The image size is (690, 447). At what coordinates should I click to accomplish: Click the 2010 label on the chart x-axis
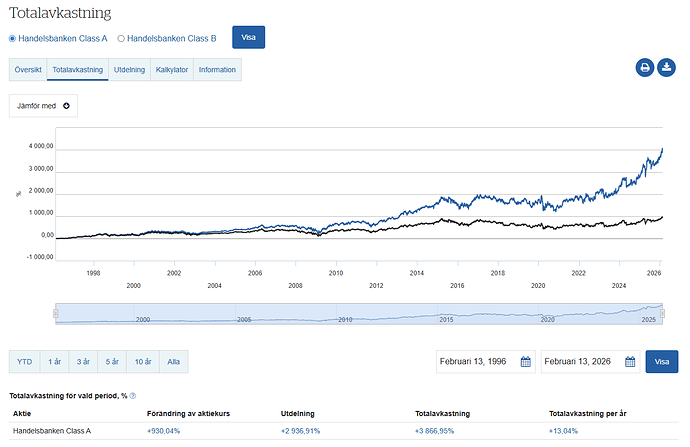(x=336, y=273)
